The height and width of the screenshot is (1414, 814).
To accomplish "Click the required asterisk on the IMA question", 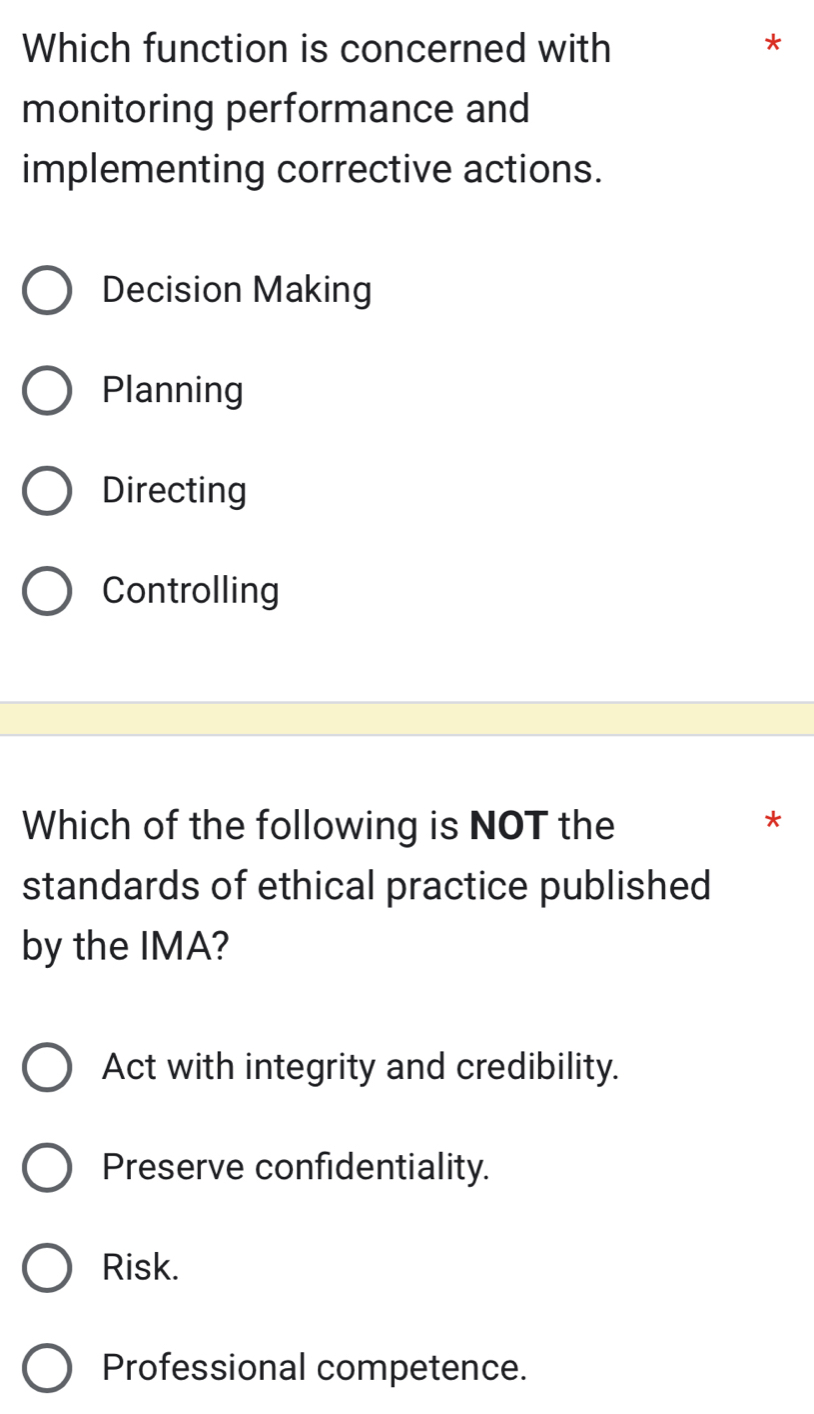I will pos(770,824).
